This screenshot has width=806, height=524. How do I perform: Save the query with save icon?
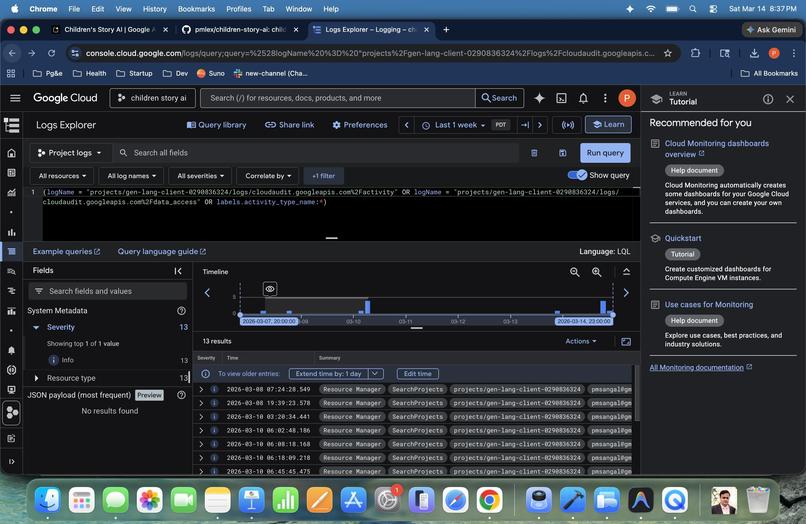(x=563, y=153)
